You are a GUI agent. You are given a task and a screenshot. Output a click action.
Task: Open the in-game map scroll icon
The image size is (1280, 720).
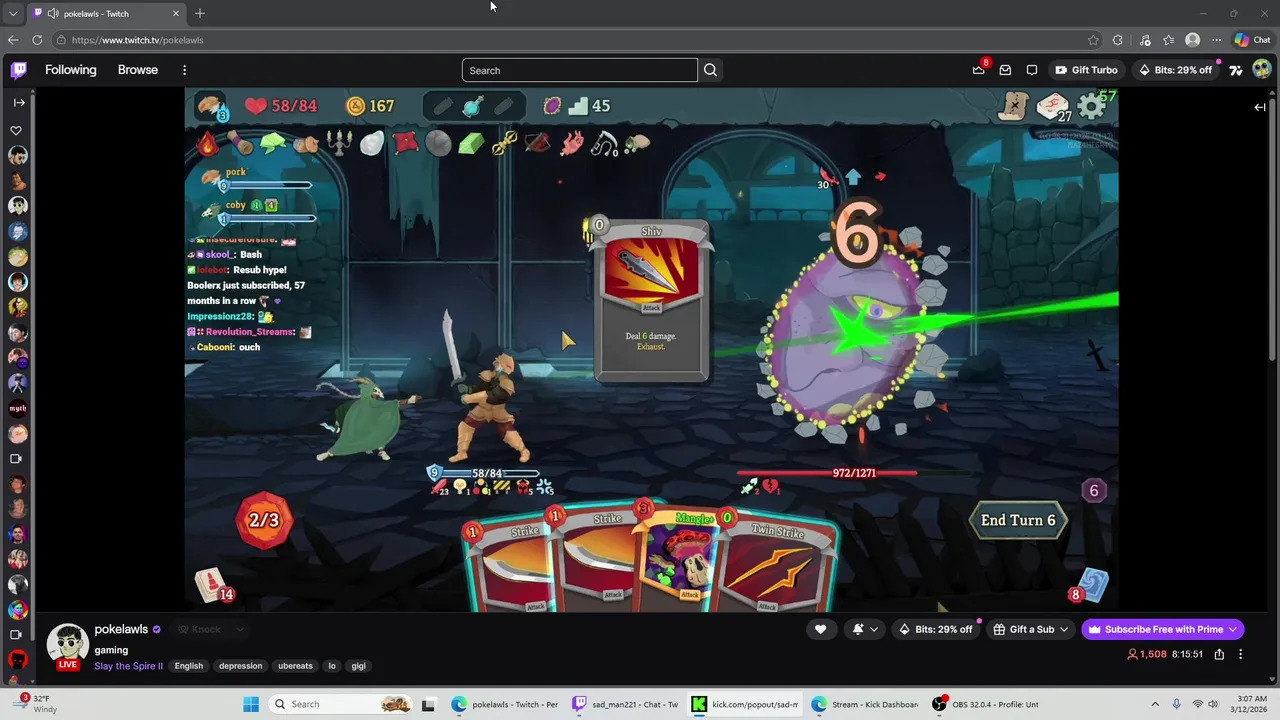(1014, 105)
